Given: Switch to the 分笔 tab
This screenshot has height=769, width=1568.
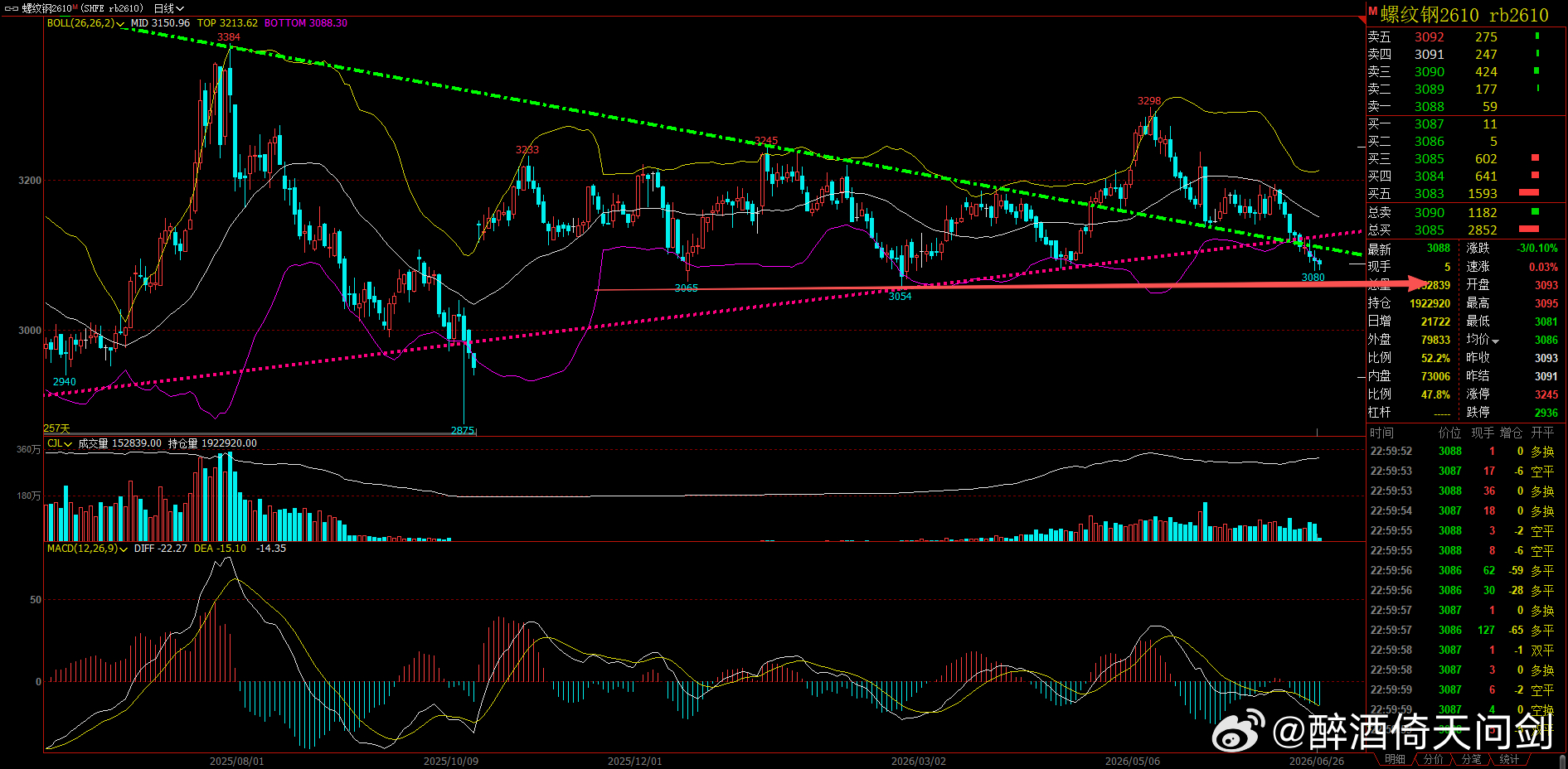Looking at the screenshot, I should 1471,760.
